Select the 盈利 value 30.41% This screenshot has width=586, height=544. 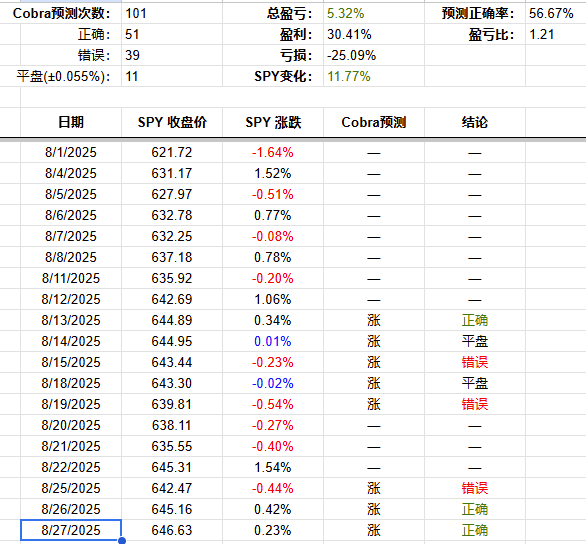point(374,34)
